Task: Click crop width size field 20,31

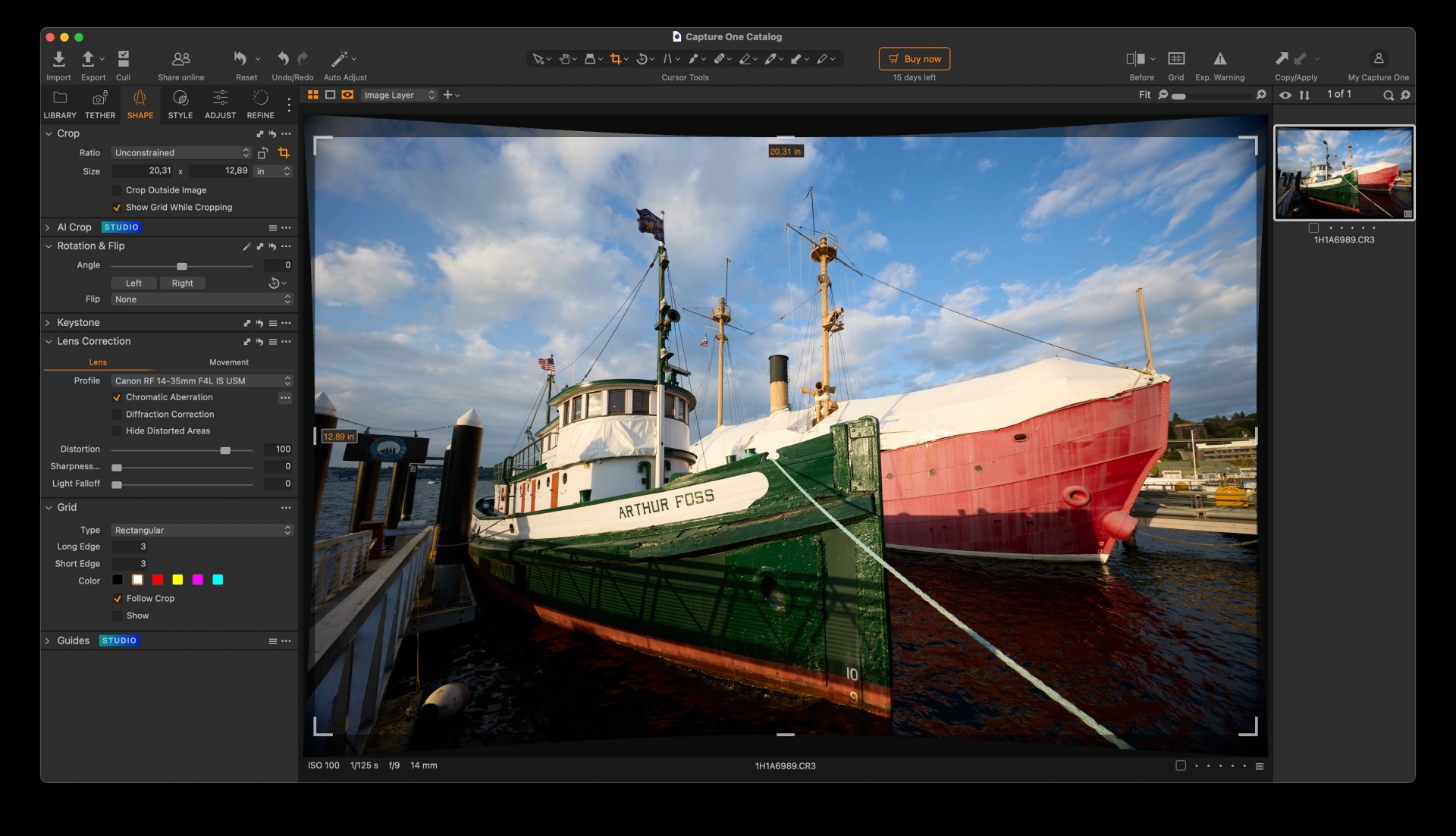Action: (144, 171)
